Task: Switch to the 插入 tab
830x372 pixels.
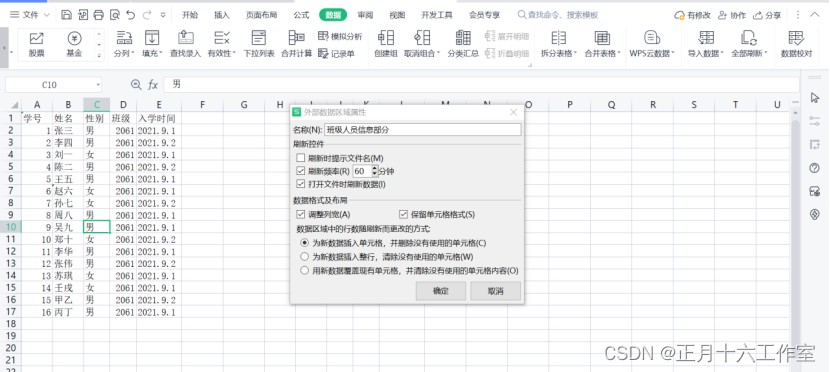Action: point(222,15)
